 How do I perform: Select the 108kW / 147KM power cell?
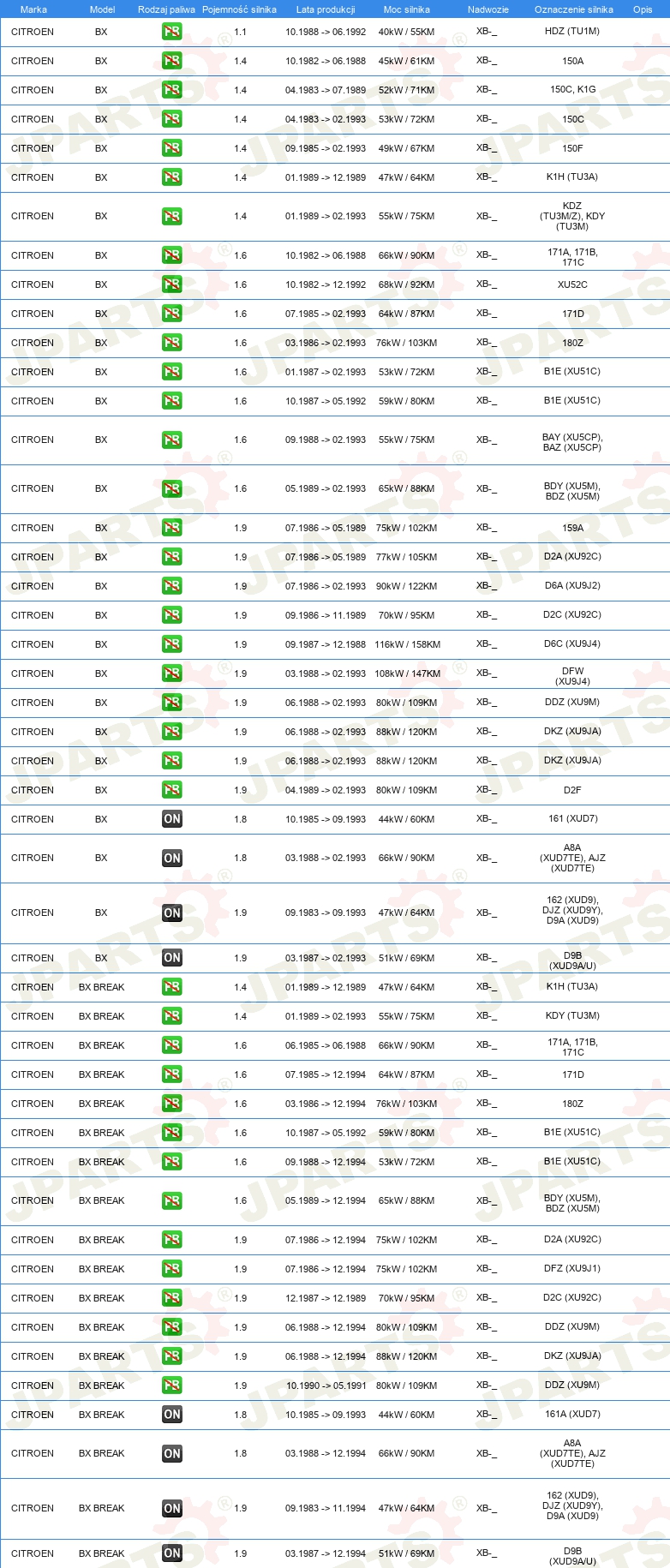point(407,673)
